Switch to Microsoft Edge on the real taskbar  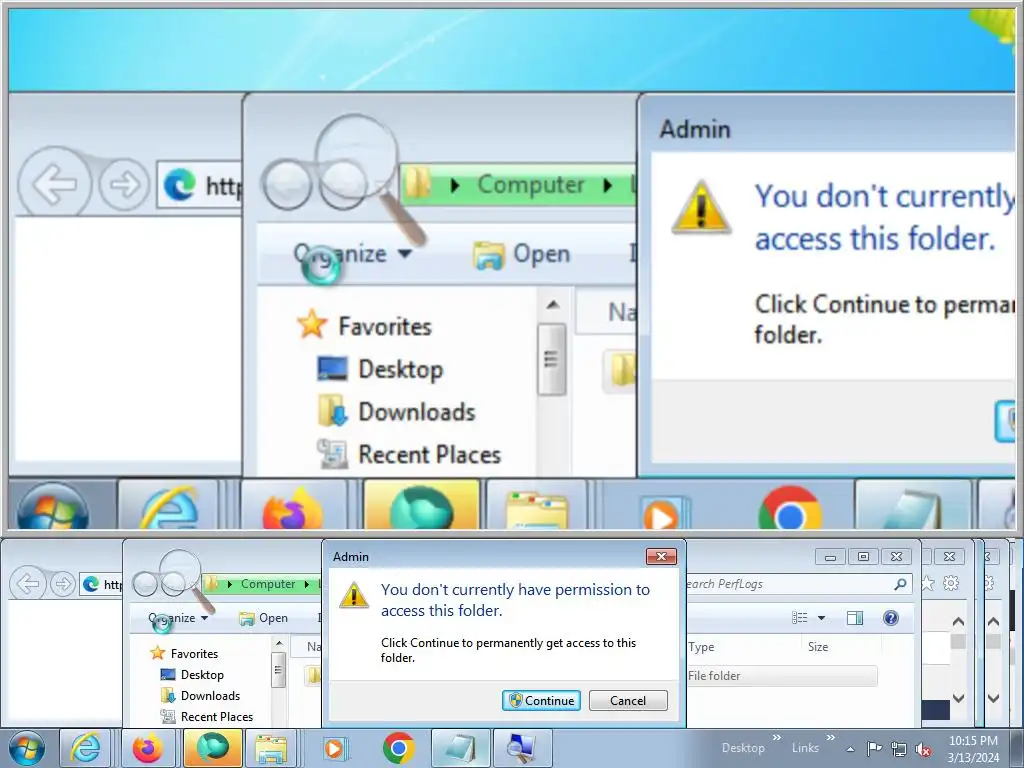(x=213, y=748)
